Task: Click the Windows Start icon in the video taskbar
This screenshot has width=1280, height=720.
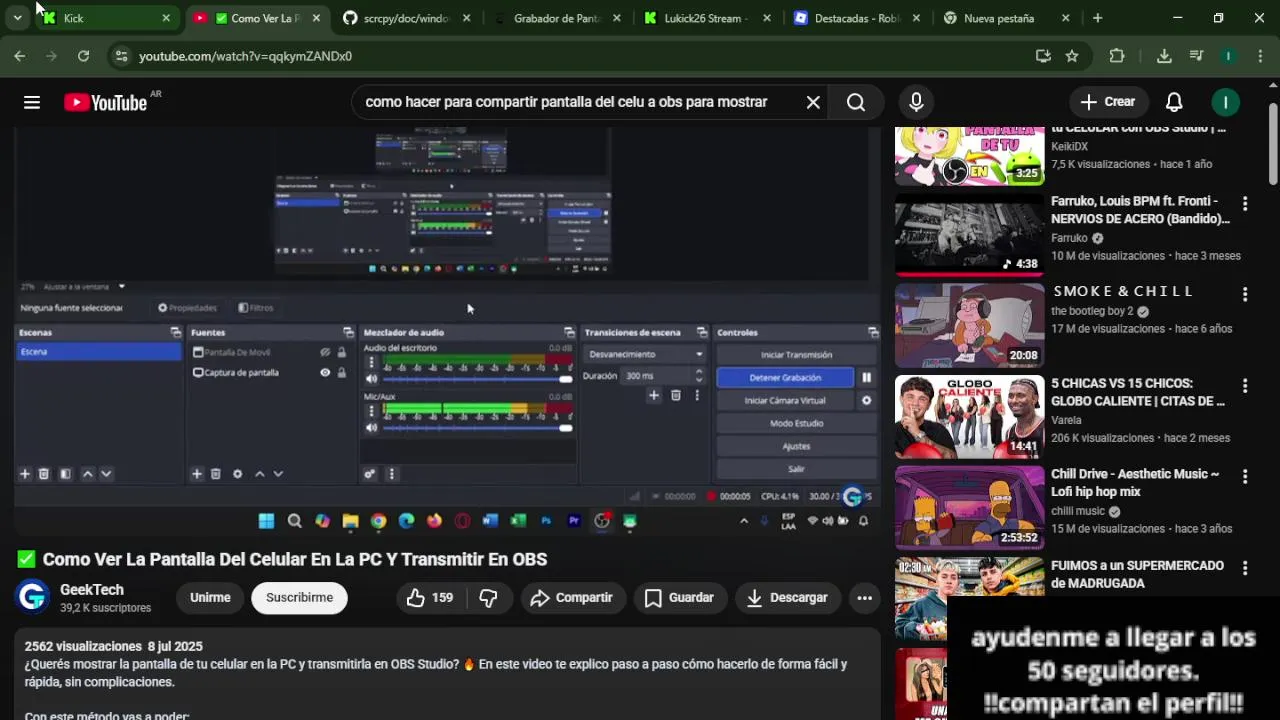Action: [266, 521]
